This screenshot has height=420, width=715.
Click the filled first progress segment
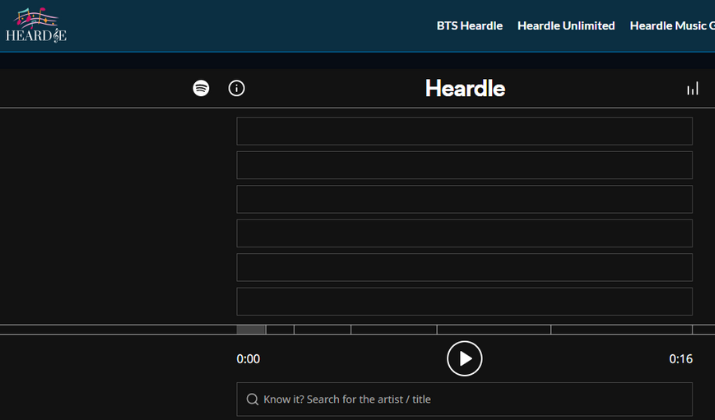[x=251, y=330]
